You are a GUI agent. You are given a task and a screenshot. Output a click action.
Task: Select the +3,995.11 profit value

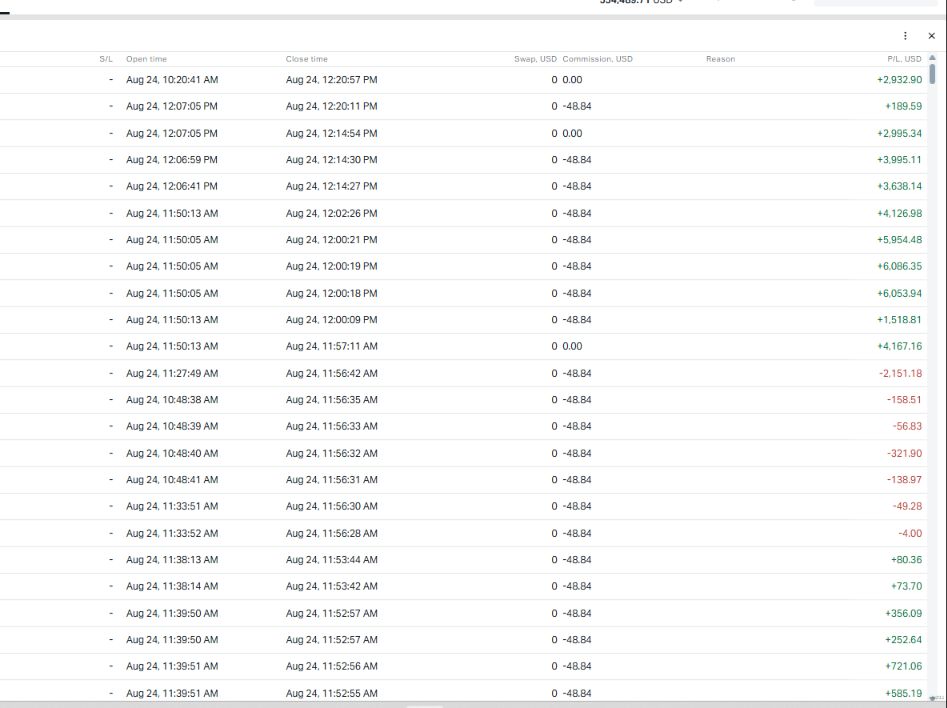[x=899, y=160]
